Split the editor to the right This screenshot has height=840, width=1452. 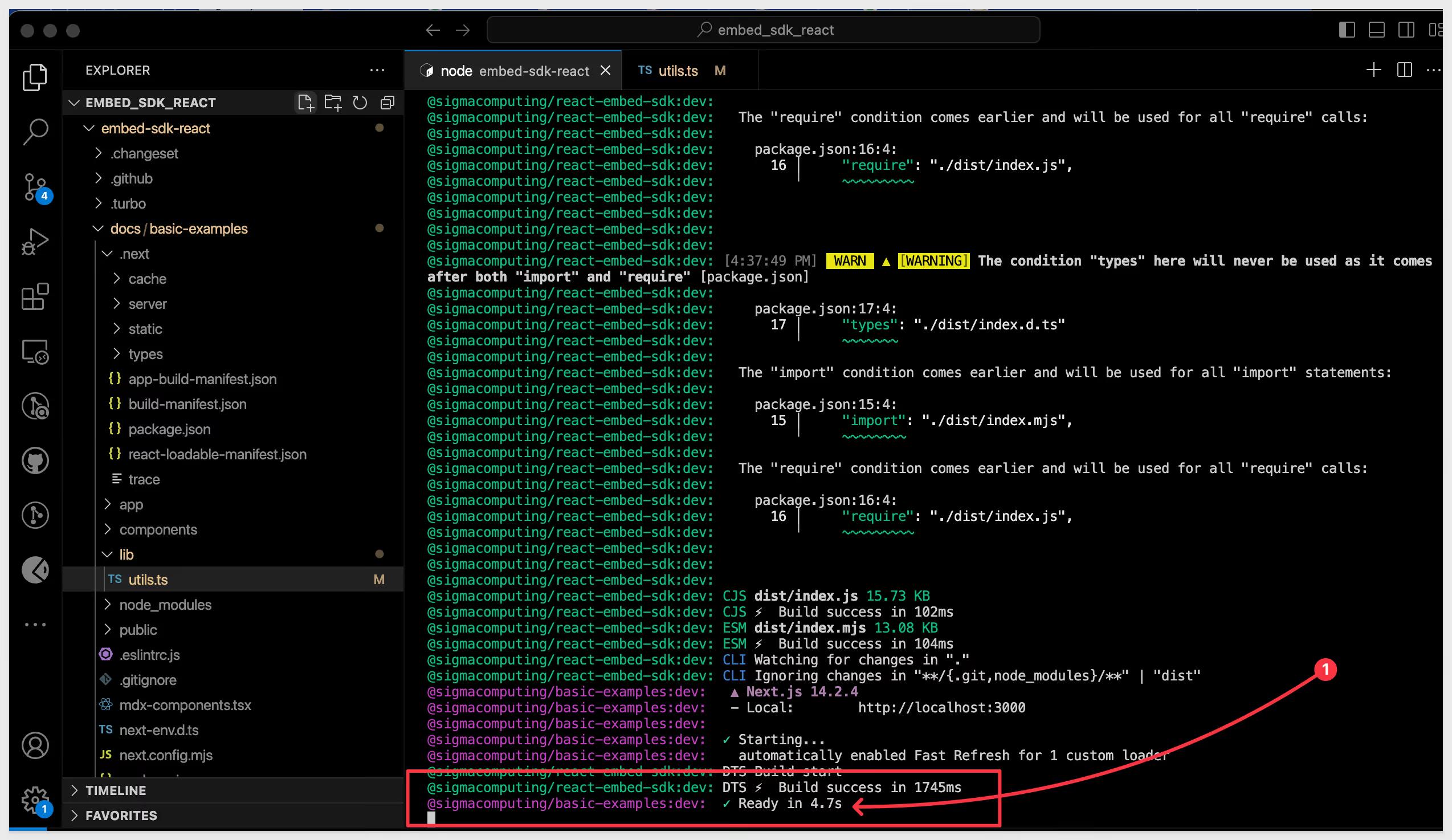point(1405,70)
